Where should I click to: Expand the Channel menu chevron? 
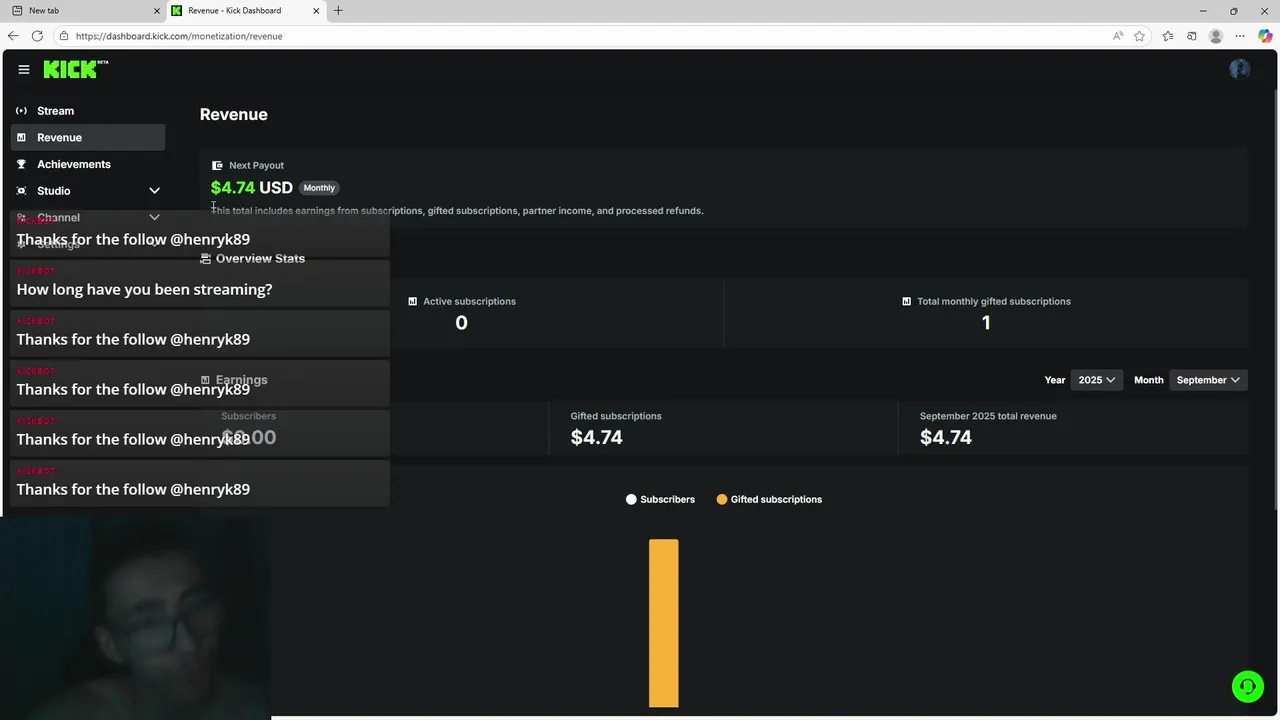[154, 217]
